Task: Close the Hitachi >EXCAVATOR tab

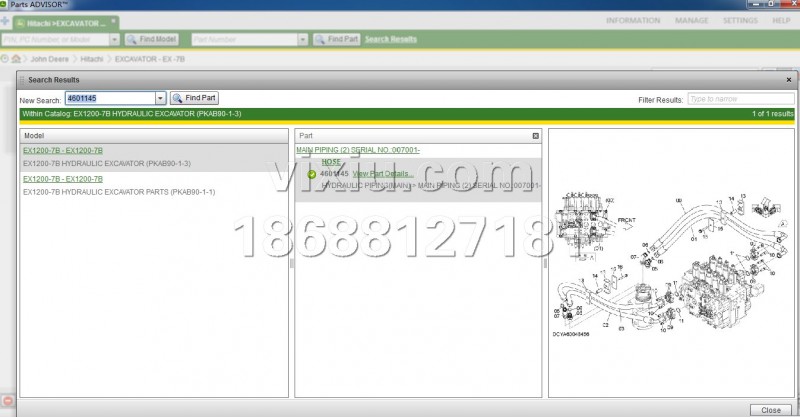Action: click(x=113, y=21)
